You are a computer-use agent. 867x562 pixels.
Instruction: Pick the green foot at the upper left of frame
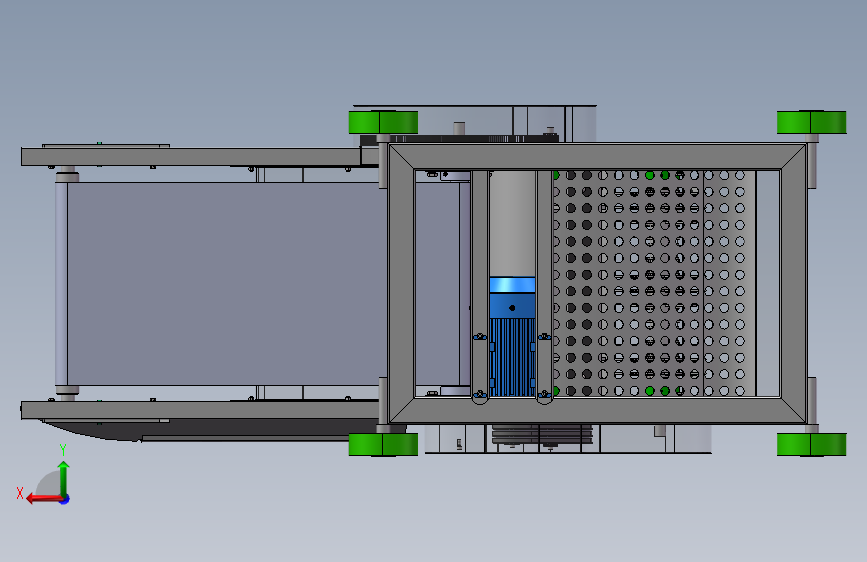[383, 122]
